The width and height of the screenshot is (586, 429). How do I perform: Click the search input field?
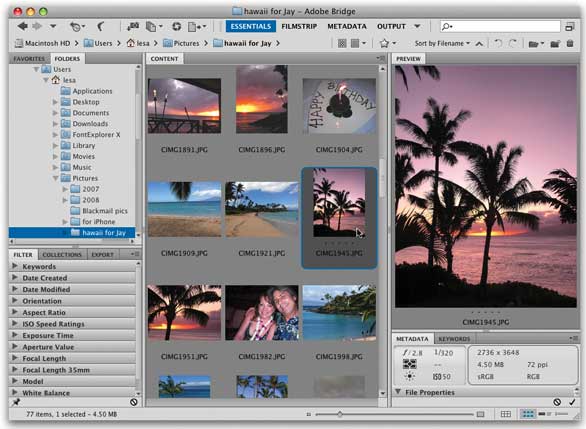click(x=500, y=26)
